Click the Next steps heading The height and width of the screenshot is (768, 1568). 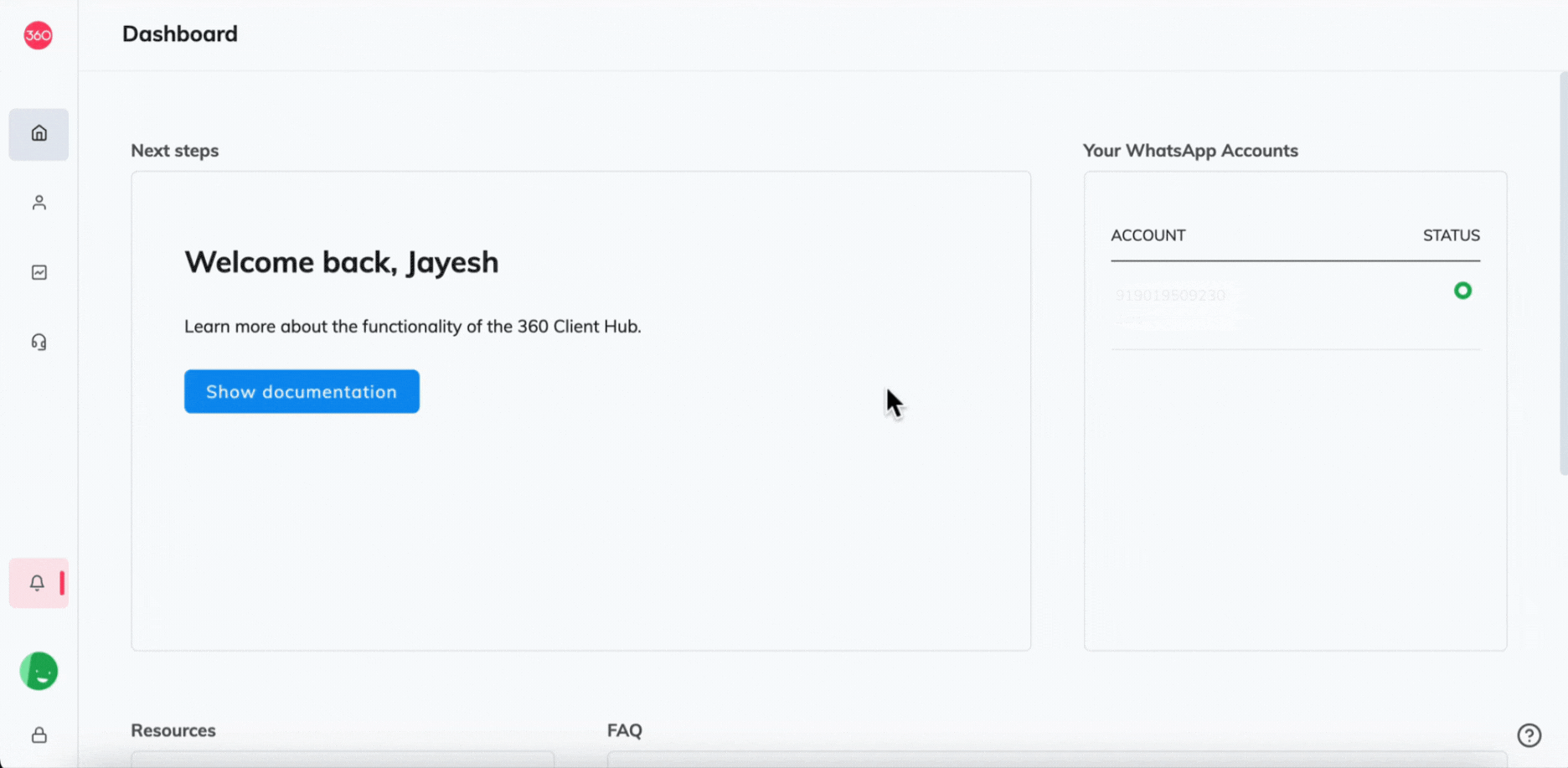[x=174, y=151]
